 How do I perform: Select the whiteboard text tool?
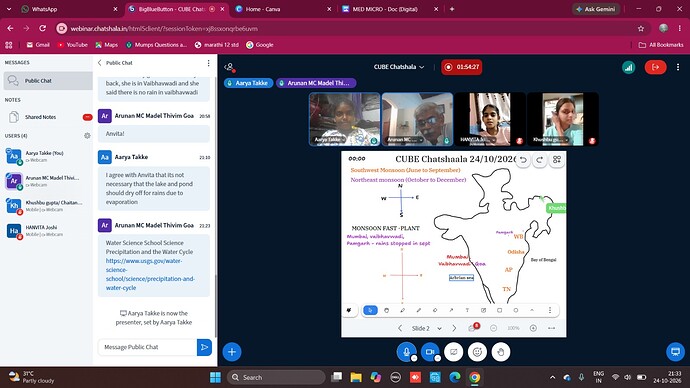click(467, 310)
